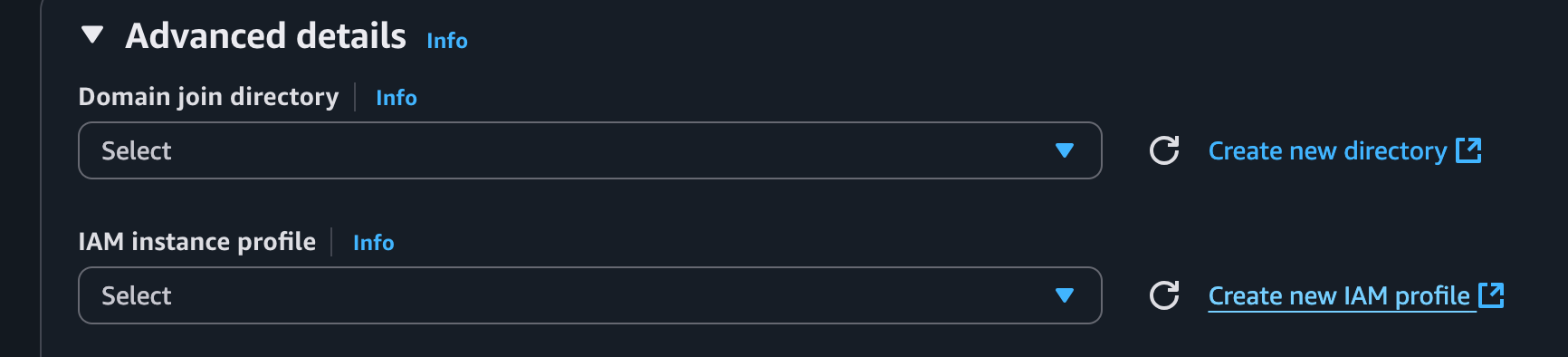Open the Domain join directory Select dropdown
This screenshot has height=357, width=1568.
pyautogui.click(x=590, y=150)
